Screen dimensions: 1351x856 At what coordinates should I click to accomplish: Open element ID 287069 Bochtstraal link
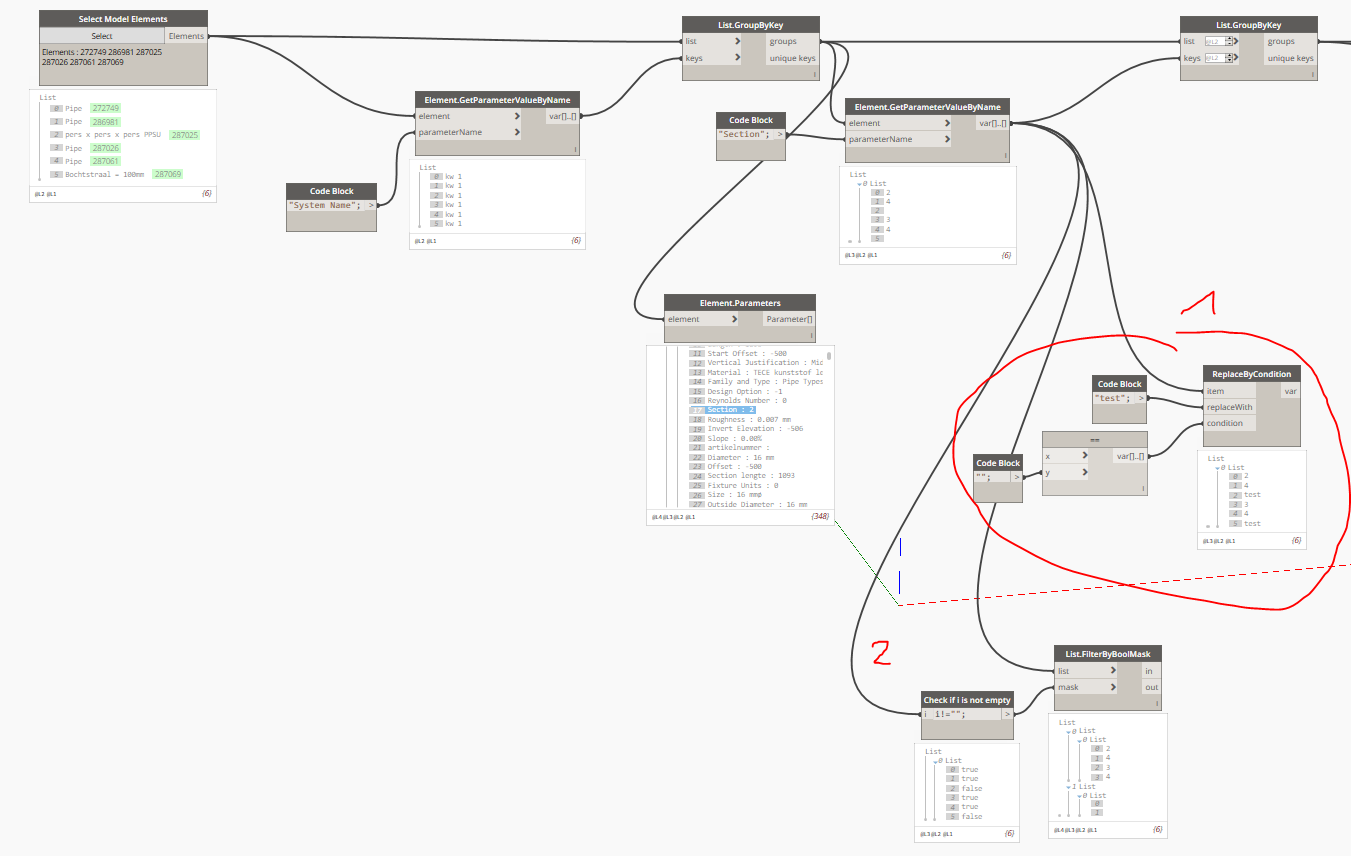[x=167, y=174]
